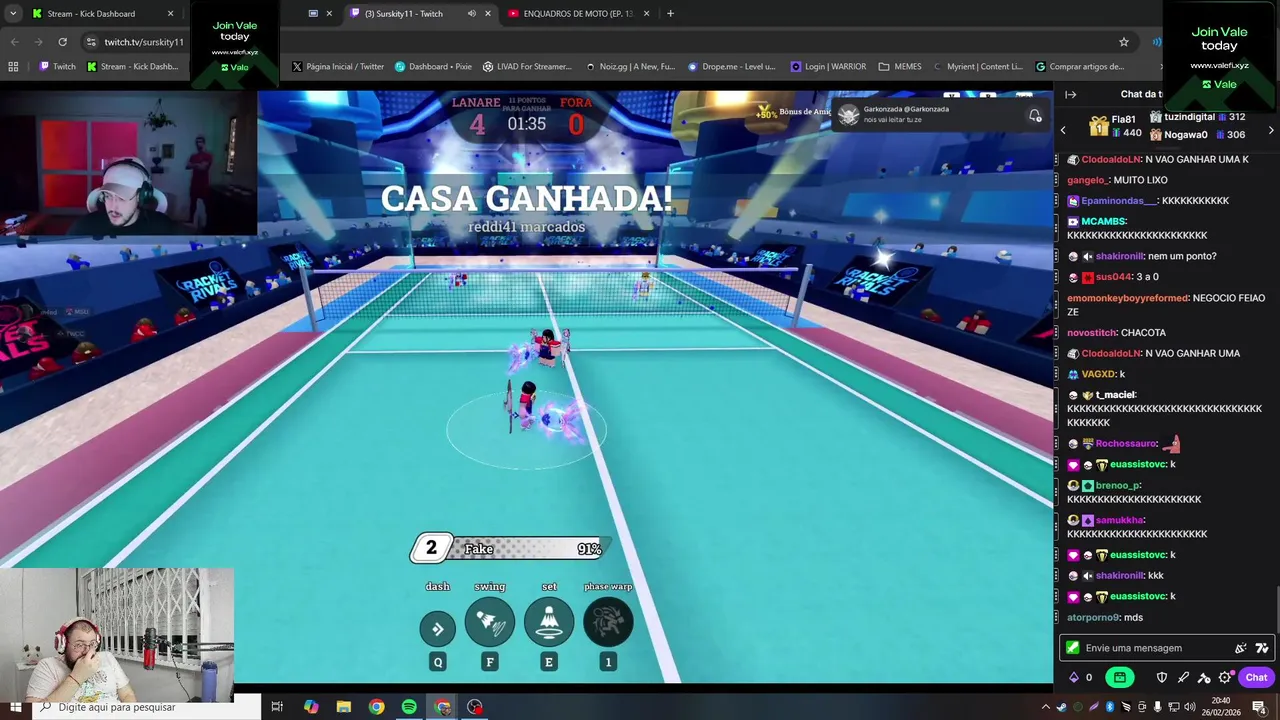This screenshot has height=720, width=1280.
Task: Open the tab search dropdown
Action: coord(12,13)
